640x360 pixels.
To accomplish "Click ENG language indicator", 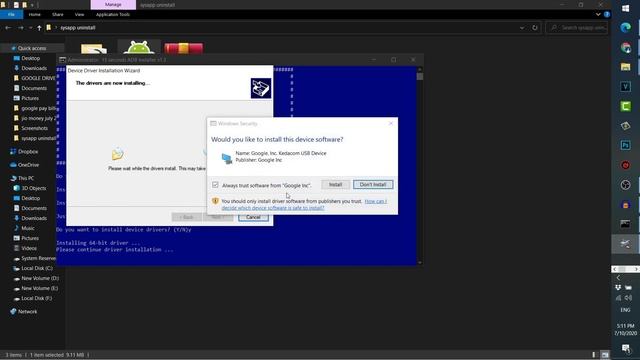I will pyautogui.click(x=625, y=310).
